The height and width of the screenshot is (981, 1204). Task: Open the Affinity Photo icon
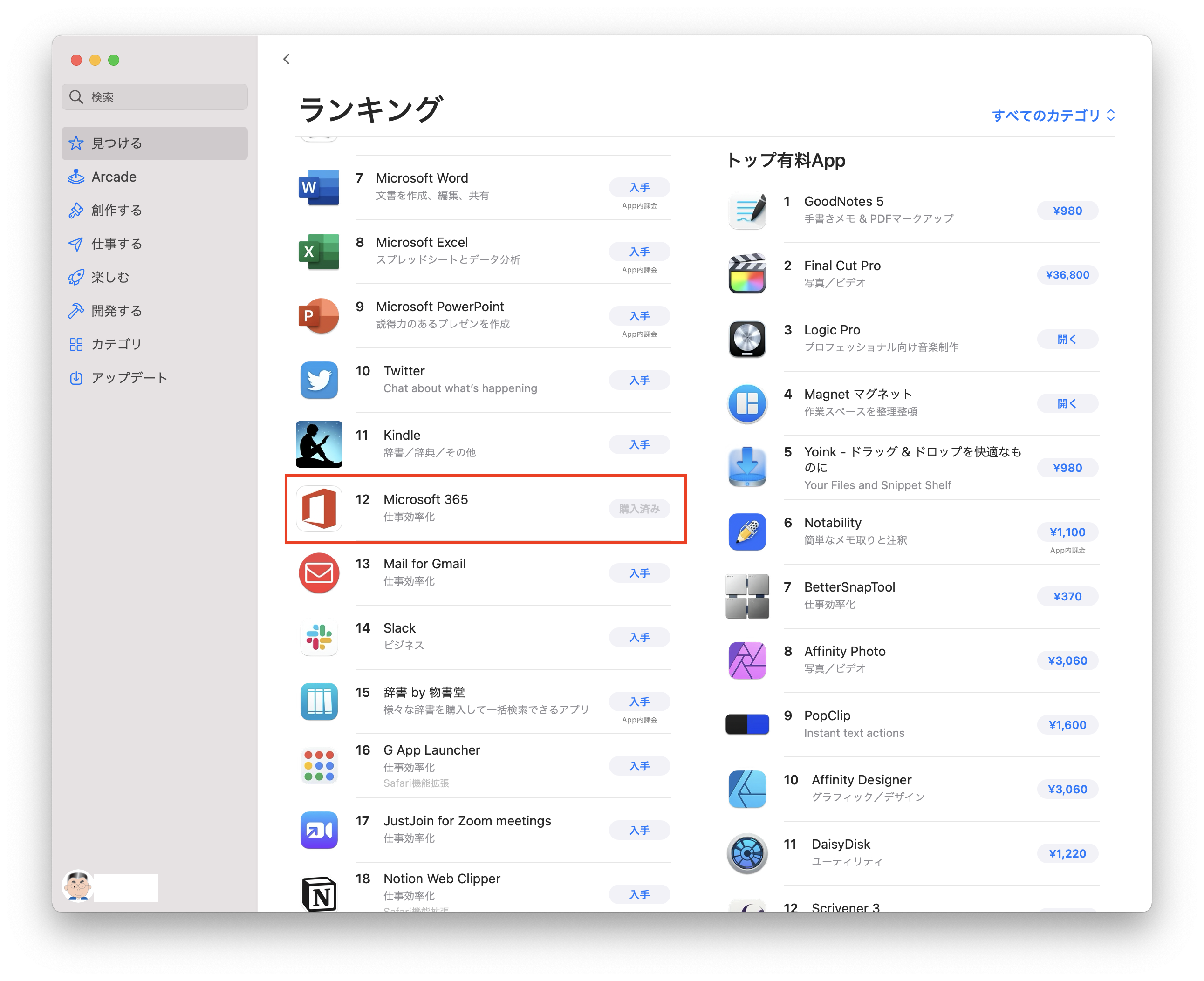point(747,661)
